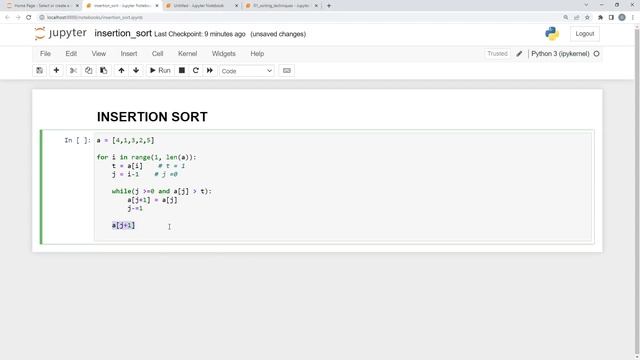This screenshot has height=360, width=640.
Task: Go back in browser history
Action: coord(7,18)
